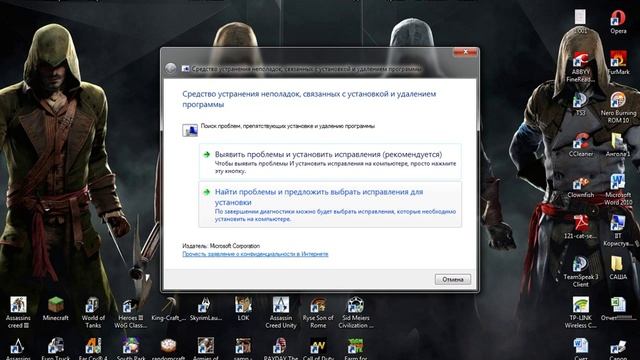The height and width of the screenshot is (360, 640).
Task: Open the Farm for shortcut
Action: click(x=356, y=349)
